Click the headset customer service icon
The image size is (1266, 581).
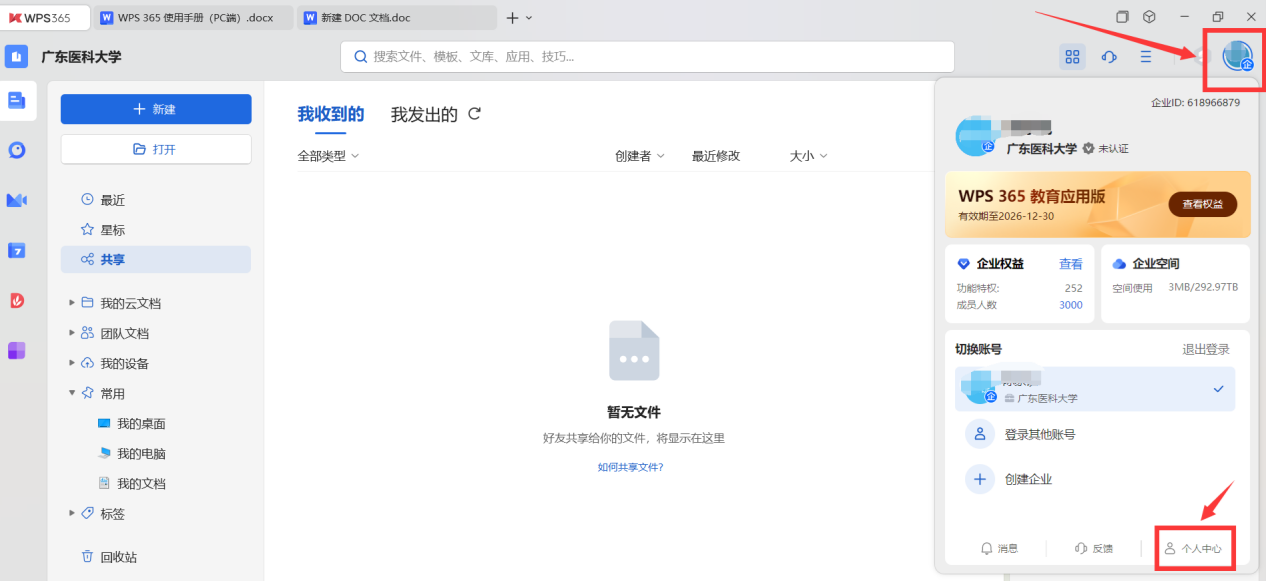[1109, 57]
